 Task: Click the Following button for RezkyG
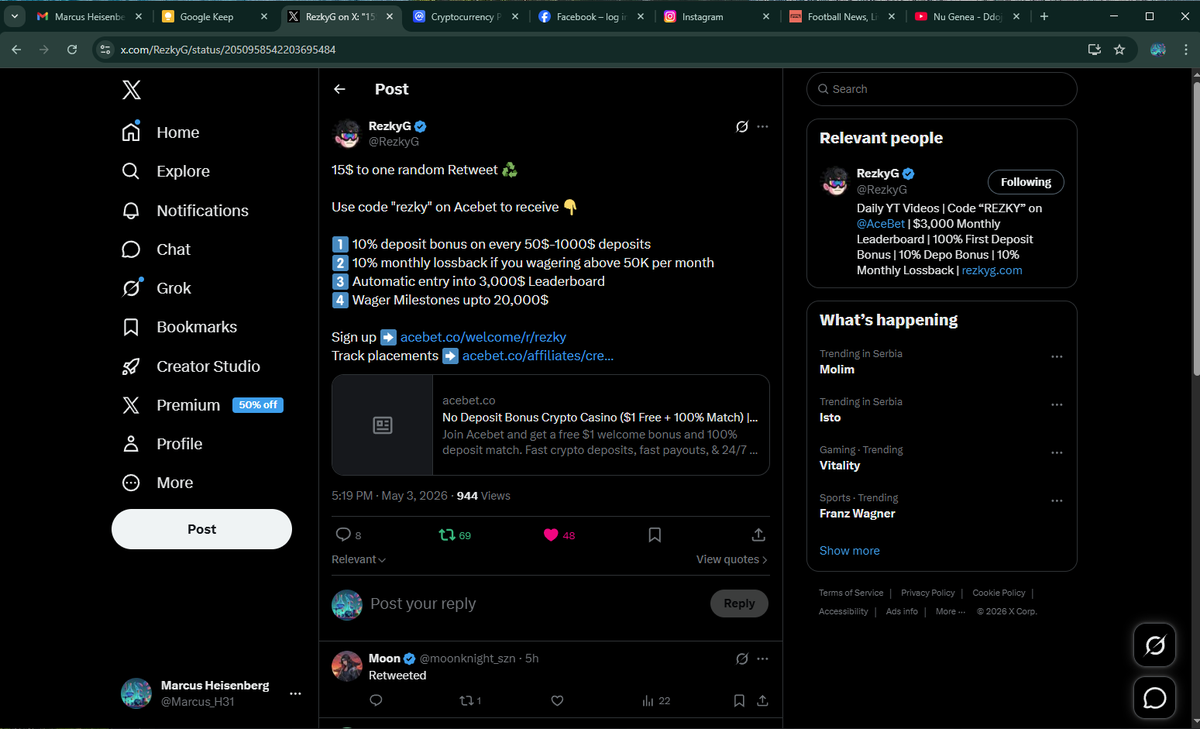tap(1026, 182)
